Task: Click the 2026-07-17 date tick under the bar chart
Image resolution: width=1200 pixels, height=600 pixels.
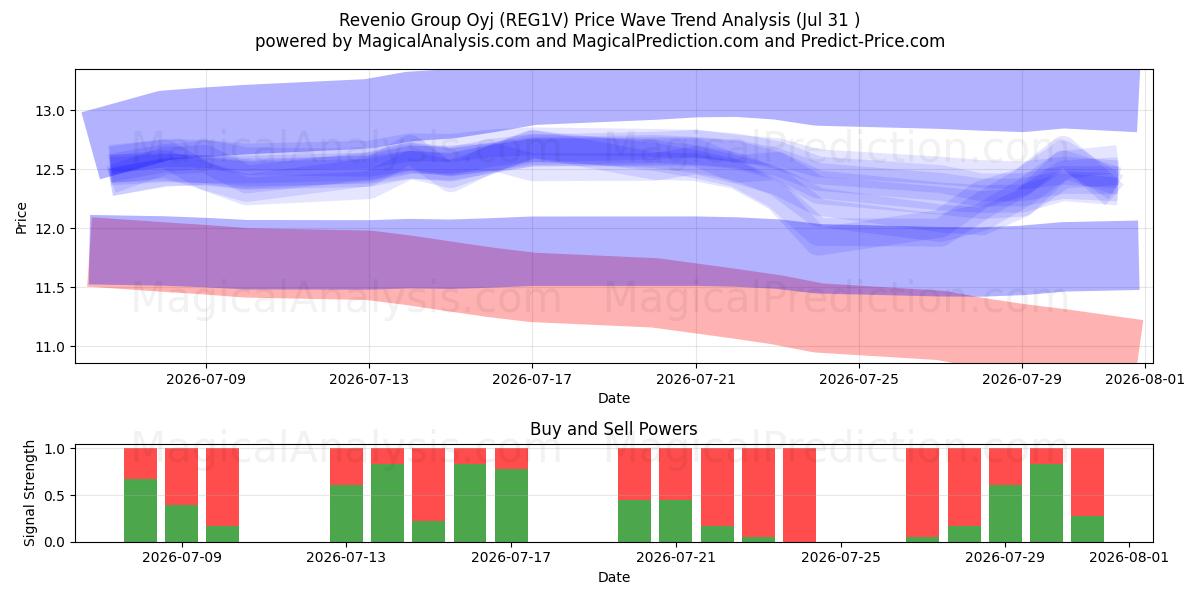Action: (511, 557)
